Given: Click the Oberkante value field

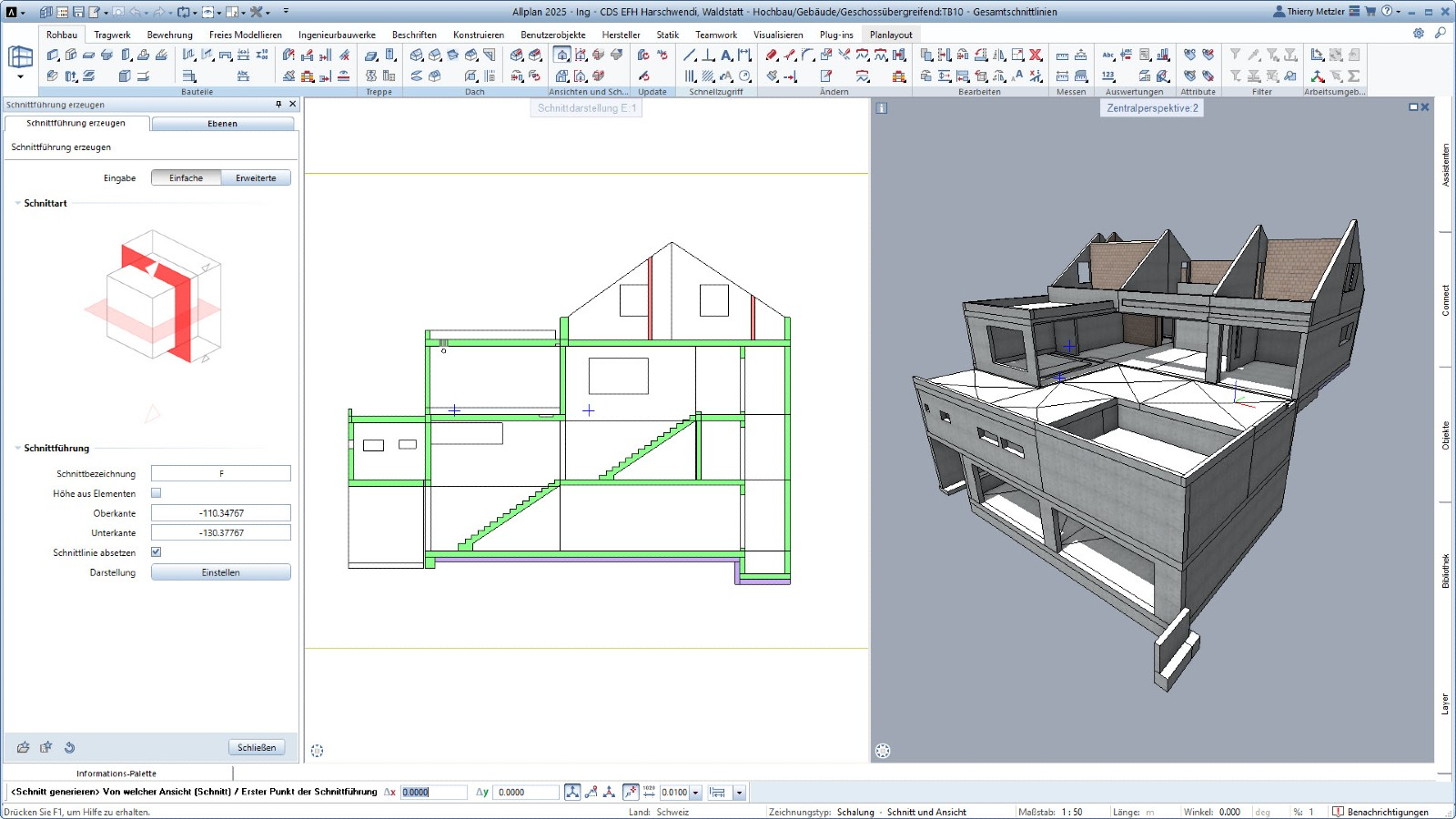Looking at the screenshot, I should click(221, 513).
